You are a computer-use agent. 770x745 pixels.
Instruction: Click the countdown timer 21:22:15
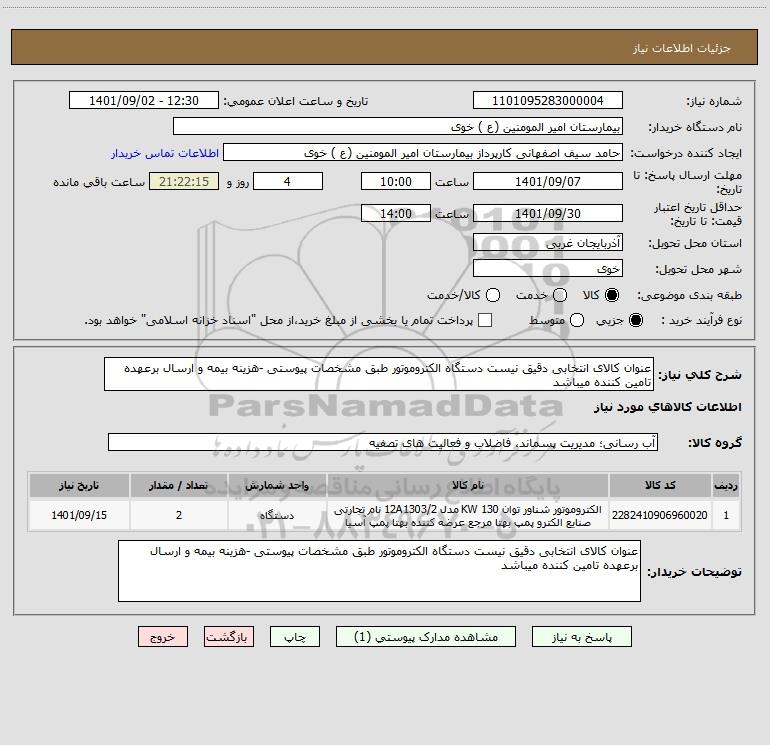pos(184,181)
